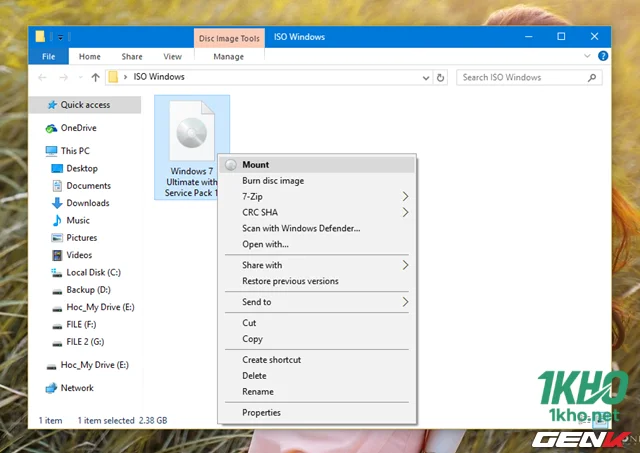Click the Documents icon in sidebar
Image resolution: width=640 pixels, height=453 pixels.
point(57,186)
